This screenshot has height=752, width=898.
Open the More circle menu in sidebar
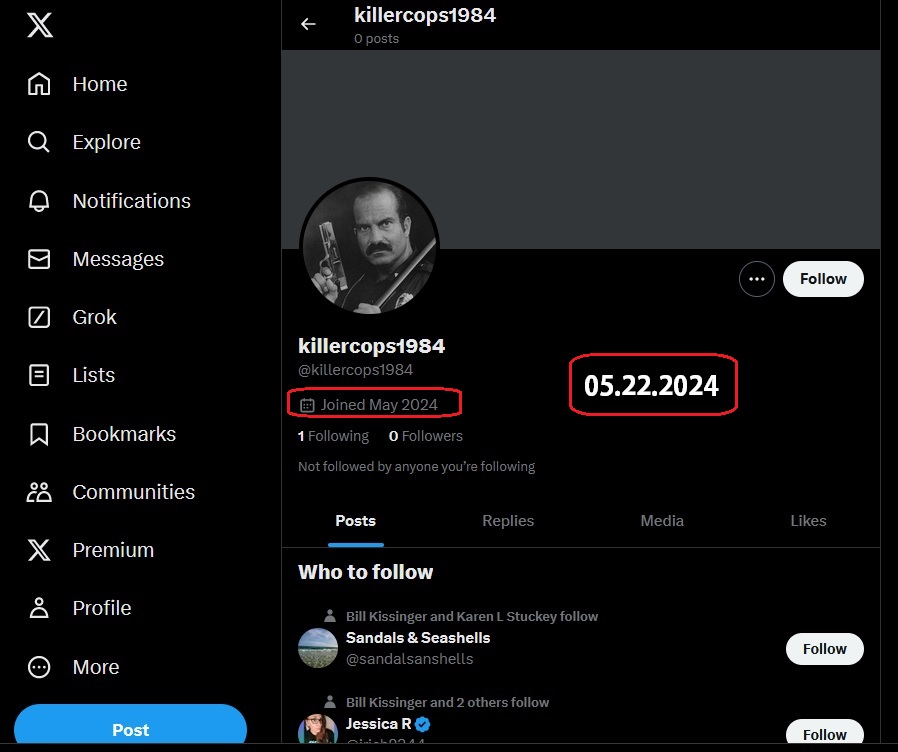pos(39,667)
